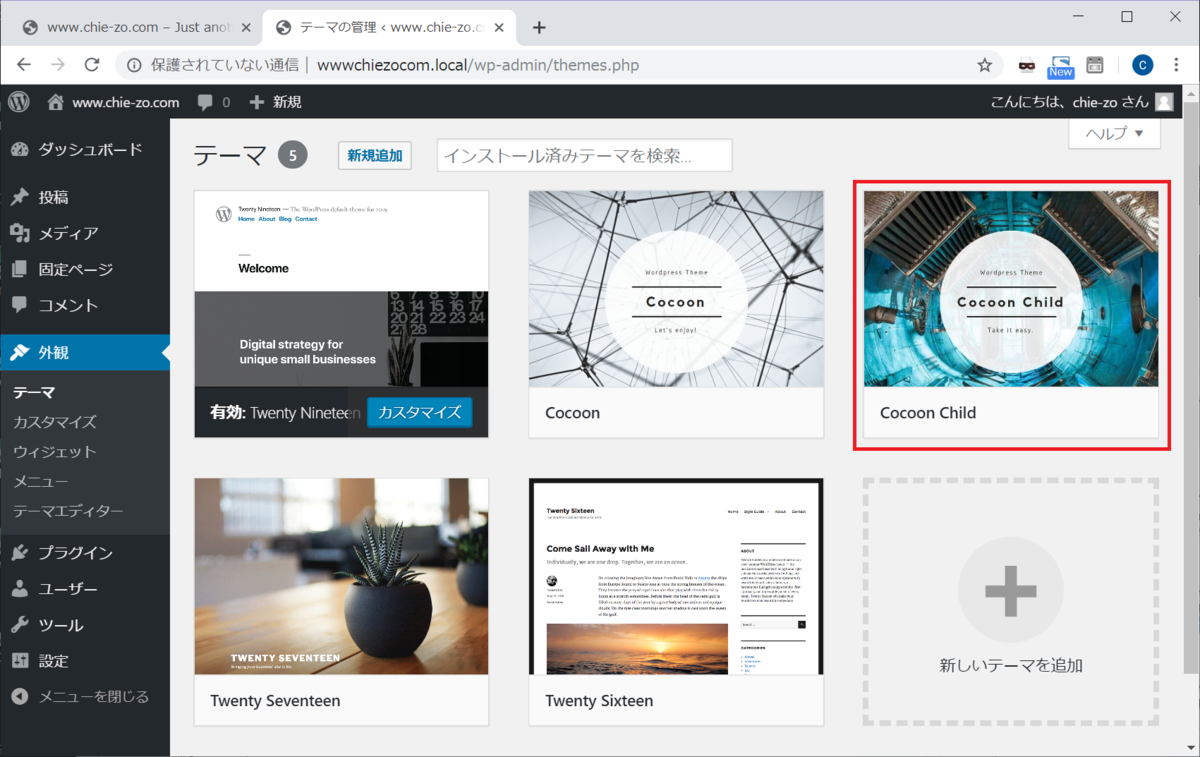Click 新しいテーマを追加 add theme tile
This screenshot has width=1200, height=757.
click(x=1011, y=601)
